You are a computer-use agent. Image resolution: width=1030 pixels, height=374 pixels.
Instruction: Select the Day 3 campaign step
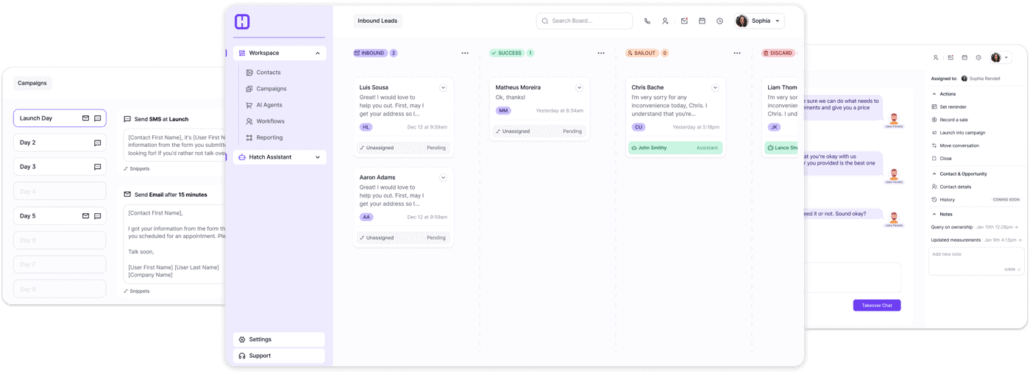click(60, 167)
